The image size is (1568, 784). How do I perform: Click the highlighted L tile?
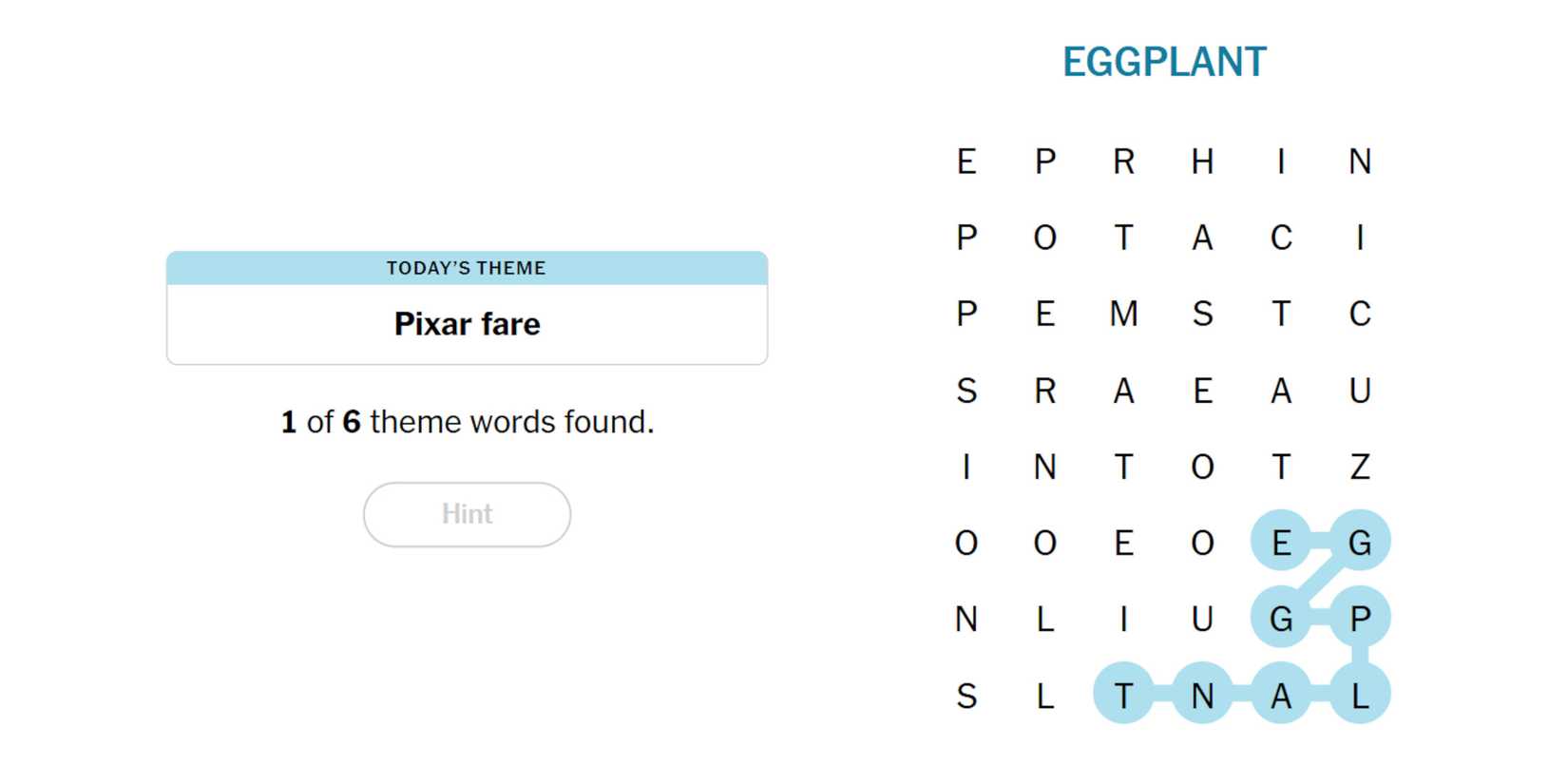[1360, 696]
